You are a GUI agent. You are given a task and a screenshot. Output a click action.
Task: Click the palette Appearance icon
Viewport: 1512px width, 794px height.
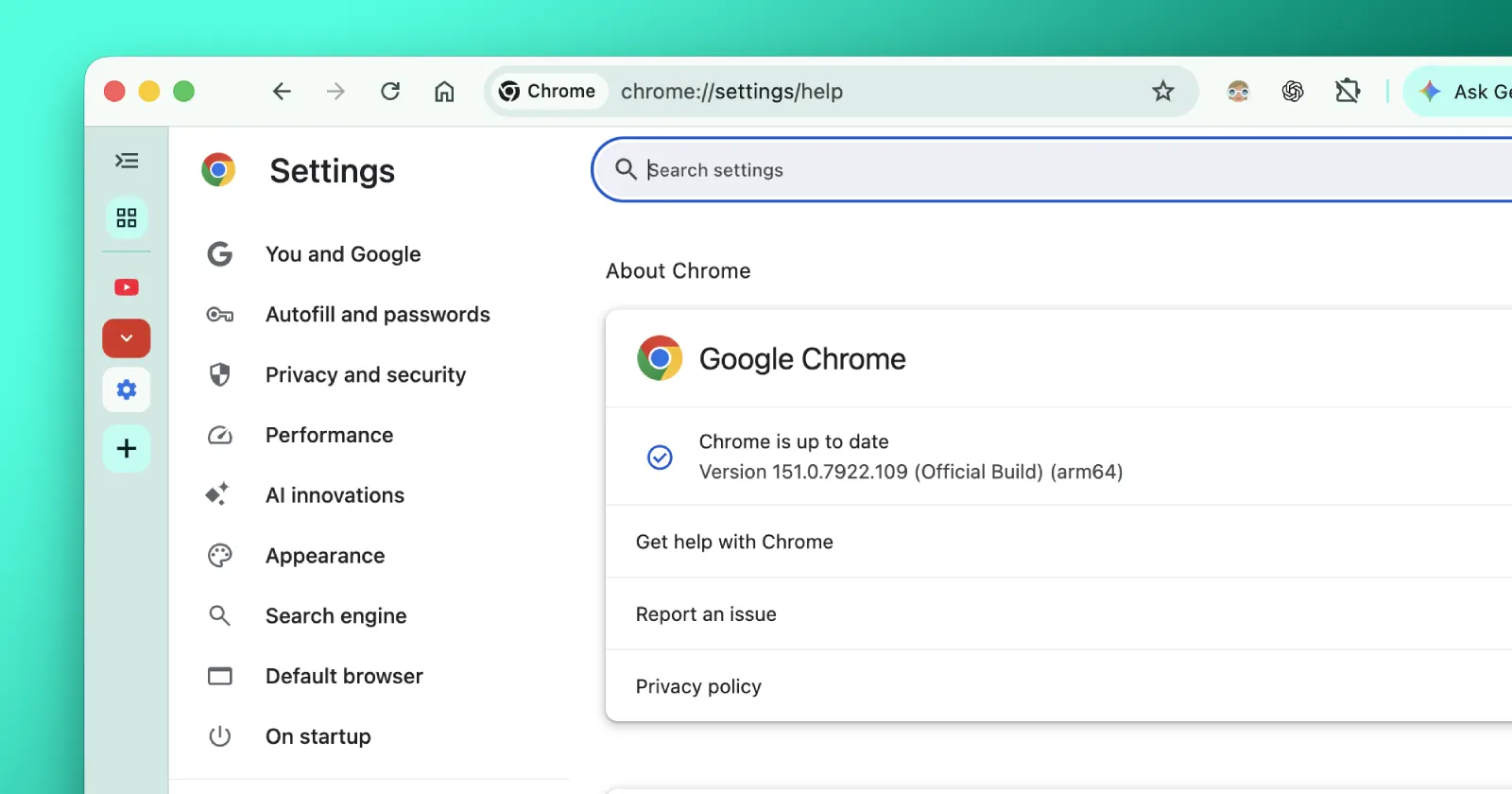[x=219, y=556]
